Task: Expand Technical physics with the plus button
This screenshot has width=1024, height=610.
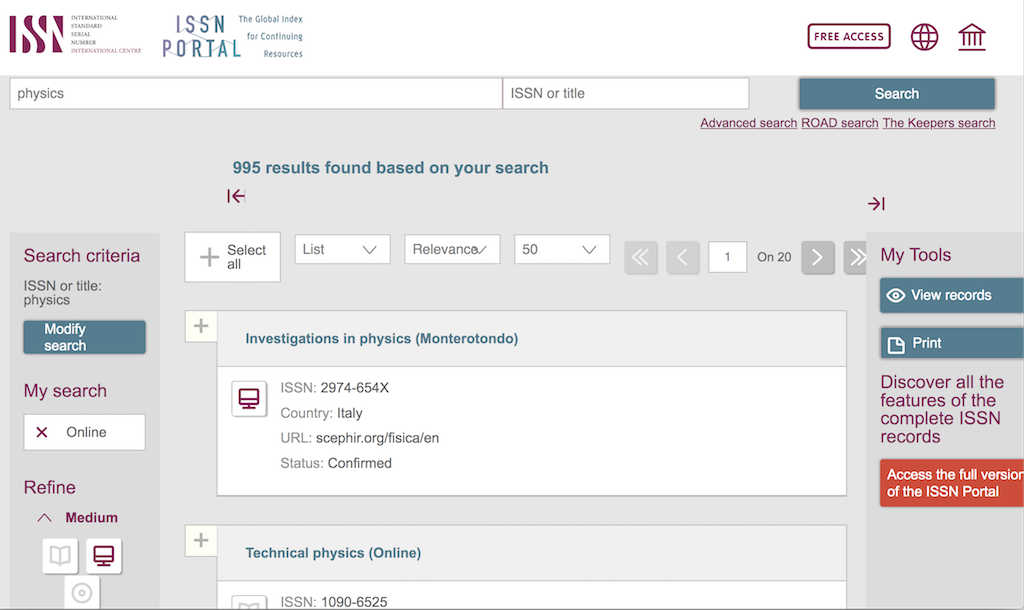Action: click(200, 540)
